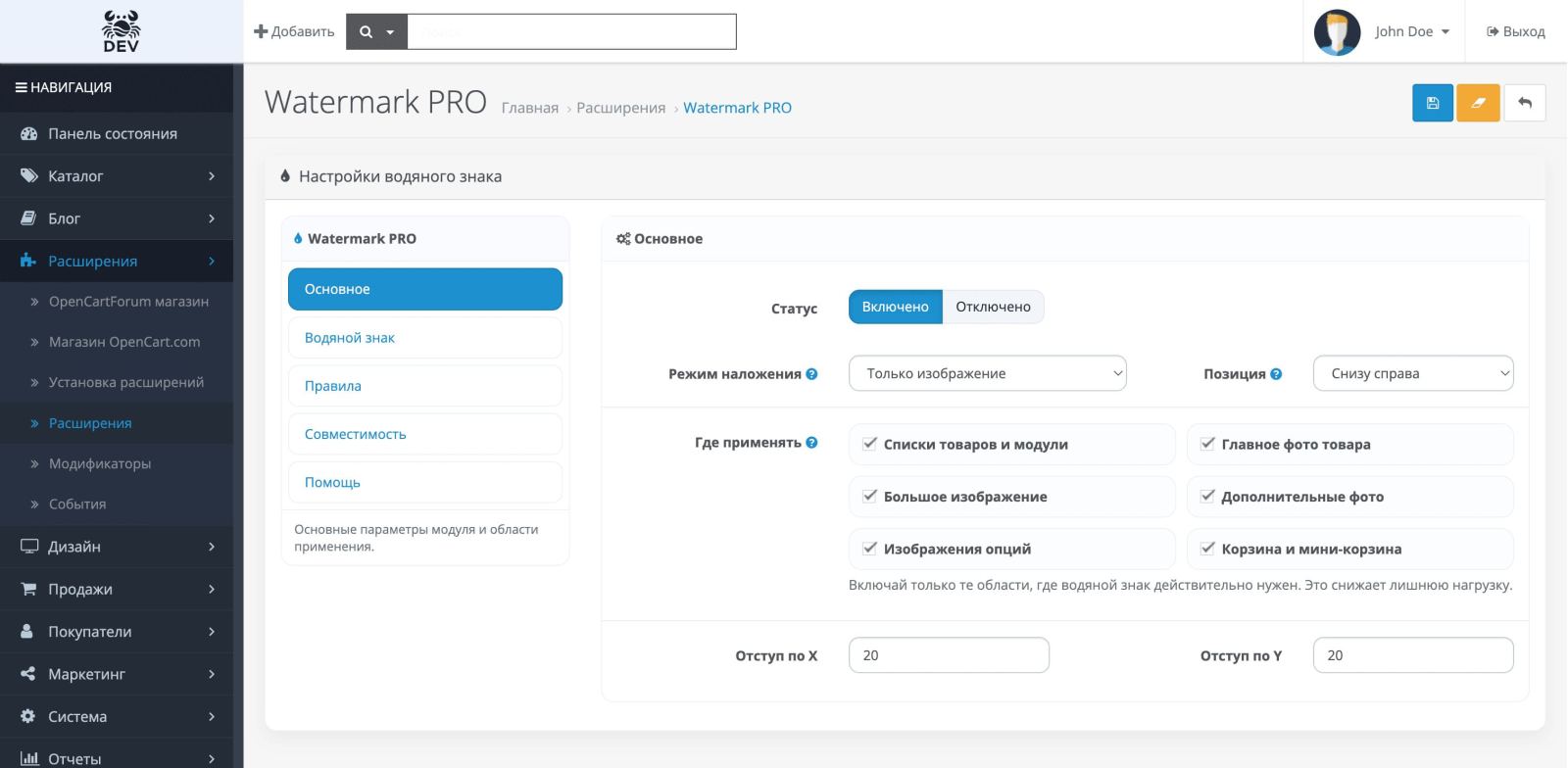Click the Отчеты bar chart icon
This screenshot has width=1568, height=768.
pyautogui.click(x=29, y=758)
